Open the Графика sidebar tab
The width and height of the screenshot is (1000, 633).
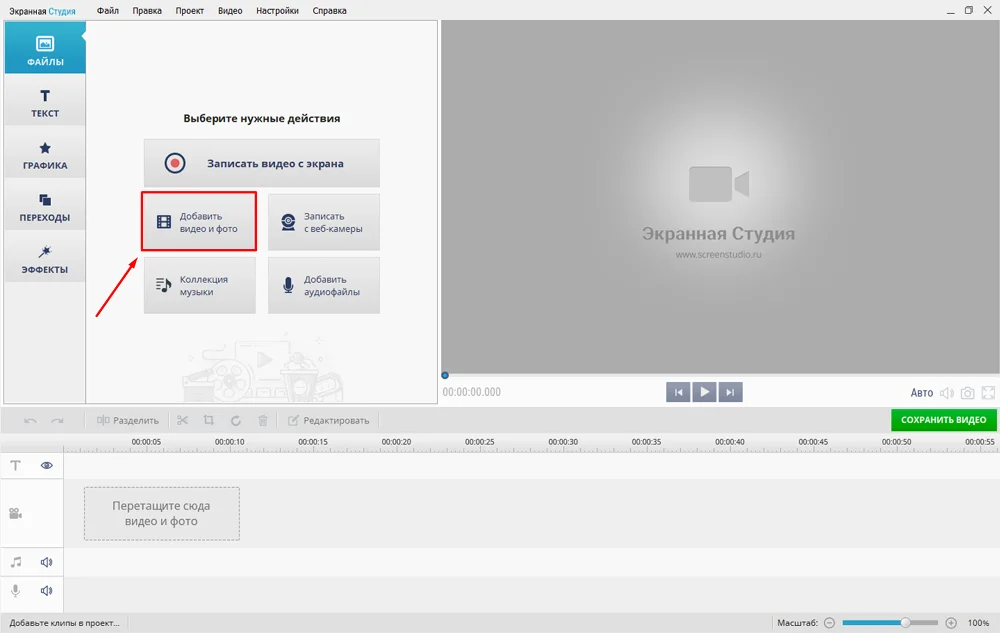click(45, 155)
